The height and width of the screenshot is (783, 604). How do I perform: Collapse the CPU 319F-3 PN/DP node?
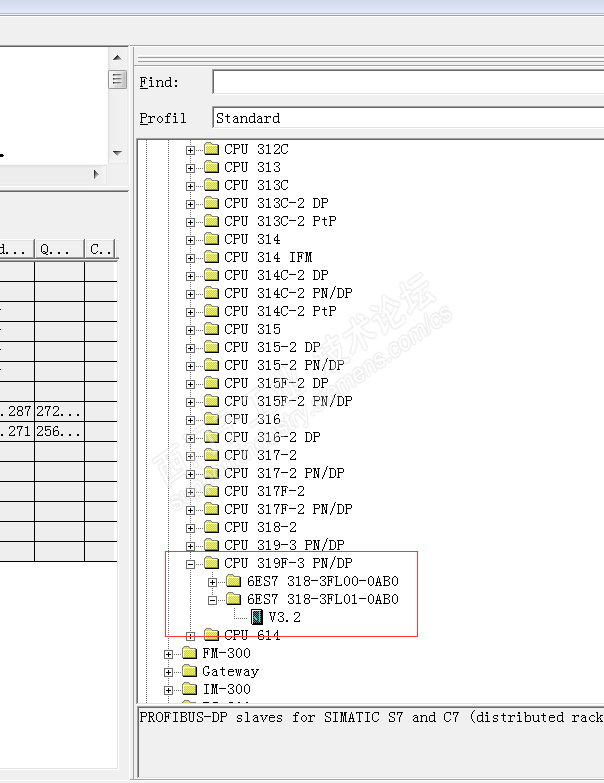pyautogui.click(x=190, y=564)
